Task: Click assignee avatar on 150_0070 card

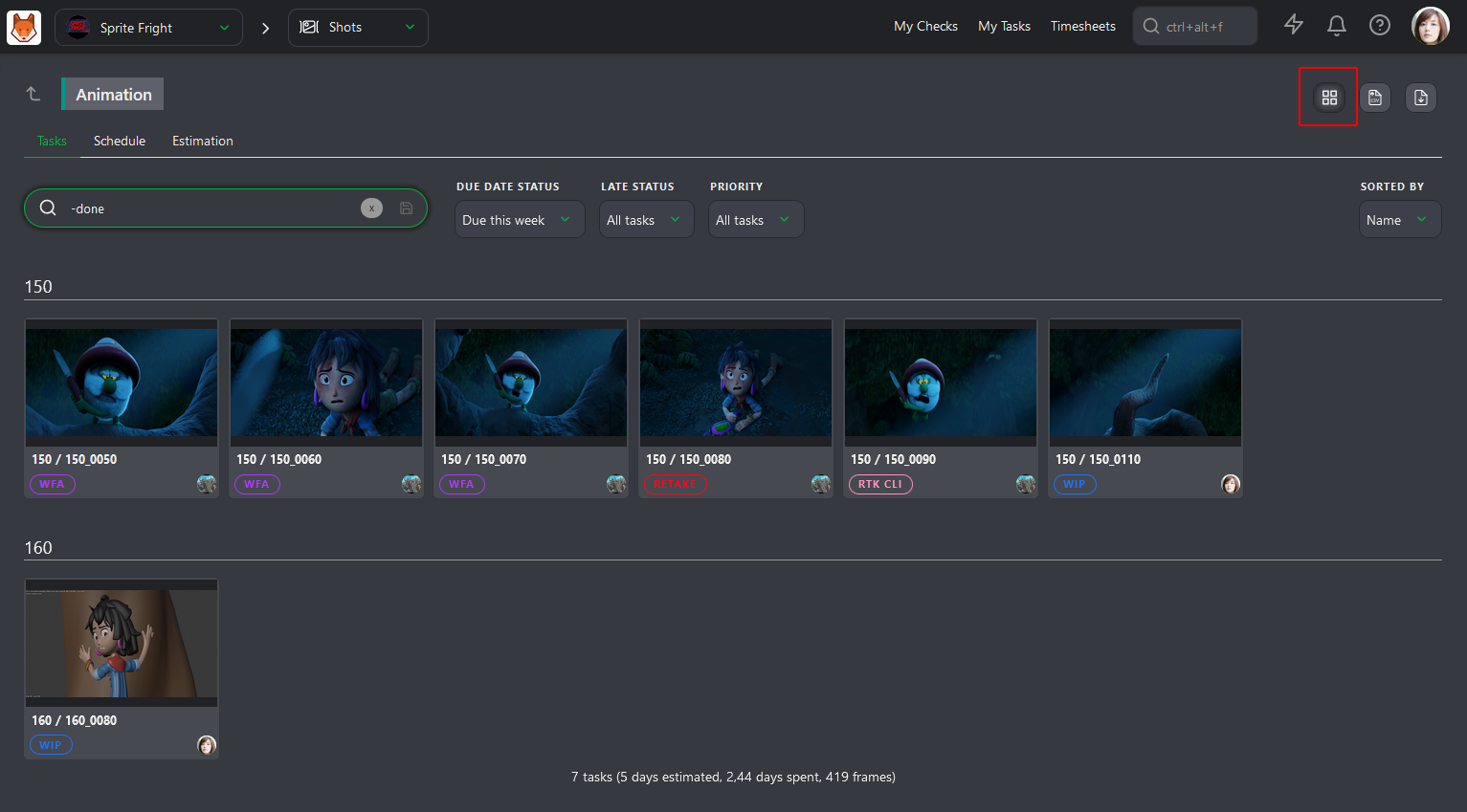Action: pyautogui.click(x=616, y=484)
